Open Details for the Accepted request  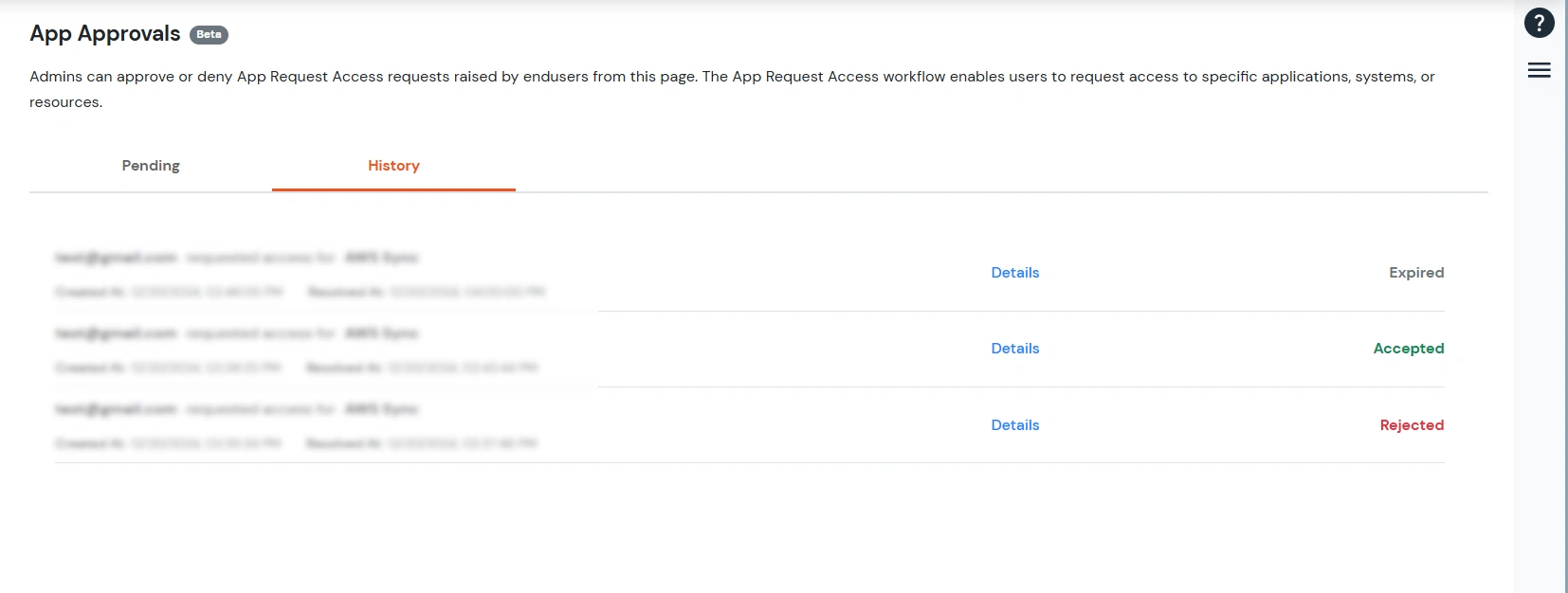[1014, 348]
